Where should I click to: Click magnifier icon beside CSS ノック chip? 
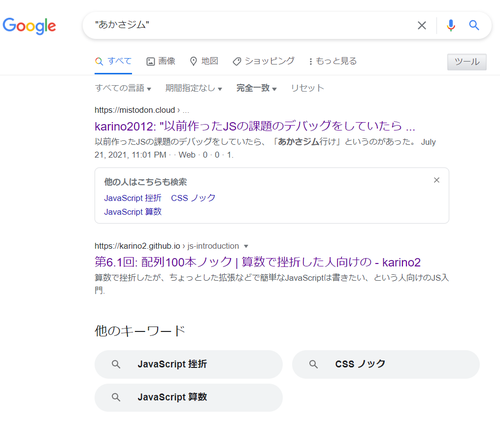click(x=313, y=364)
